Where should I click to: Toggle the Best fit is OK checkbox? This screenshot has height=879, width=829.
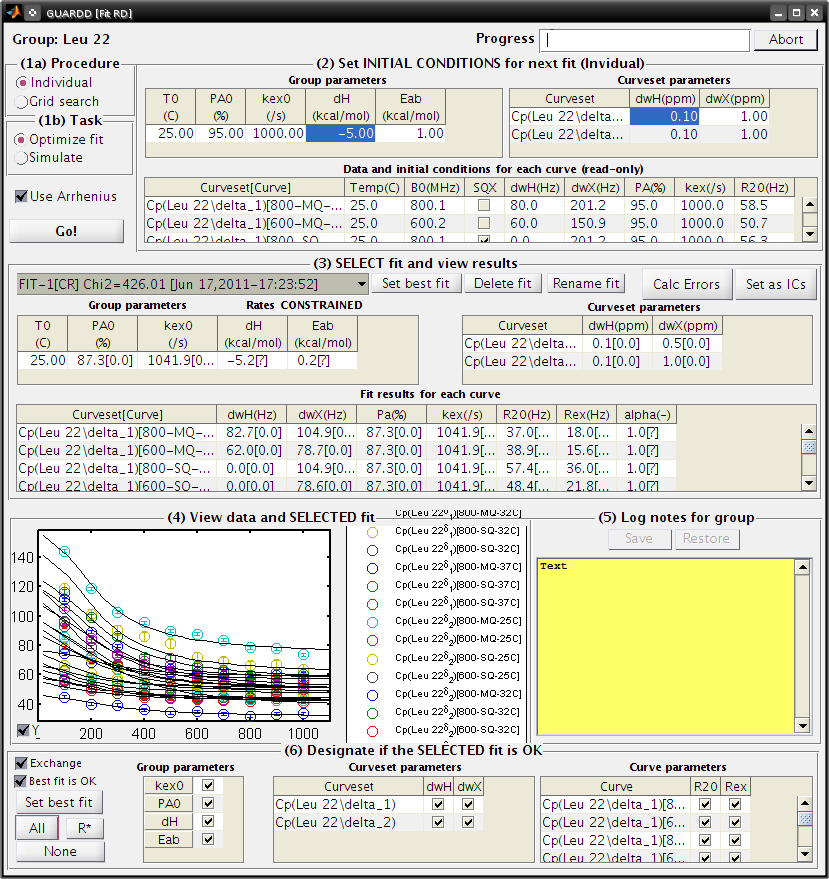coord(21,781)
